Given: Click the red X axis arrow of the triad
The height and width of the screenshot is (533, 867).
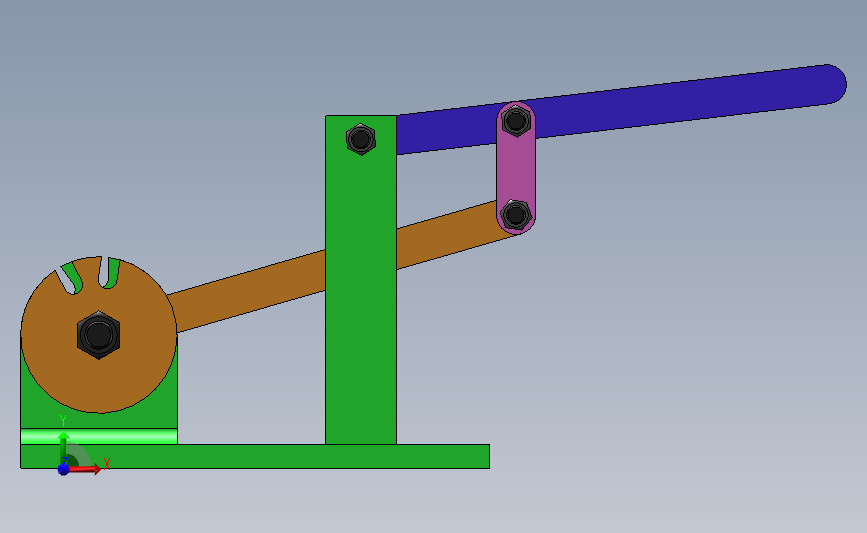Looking at the screenshot, I should pyautogui.click(x=86, y=469).
